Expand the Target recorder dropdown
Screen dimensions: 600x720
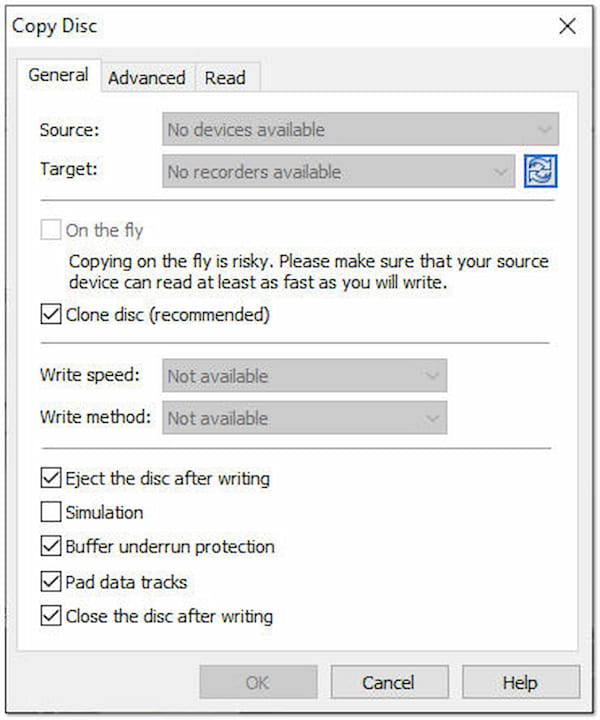338,172
